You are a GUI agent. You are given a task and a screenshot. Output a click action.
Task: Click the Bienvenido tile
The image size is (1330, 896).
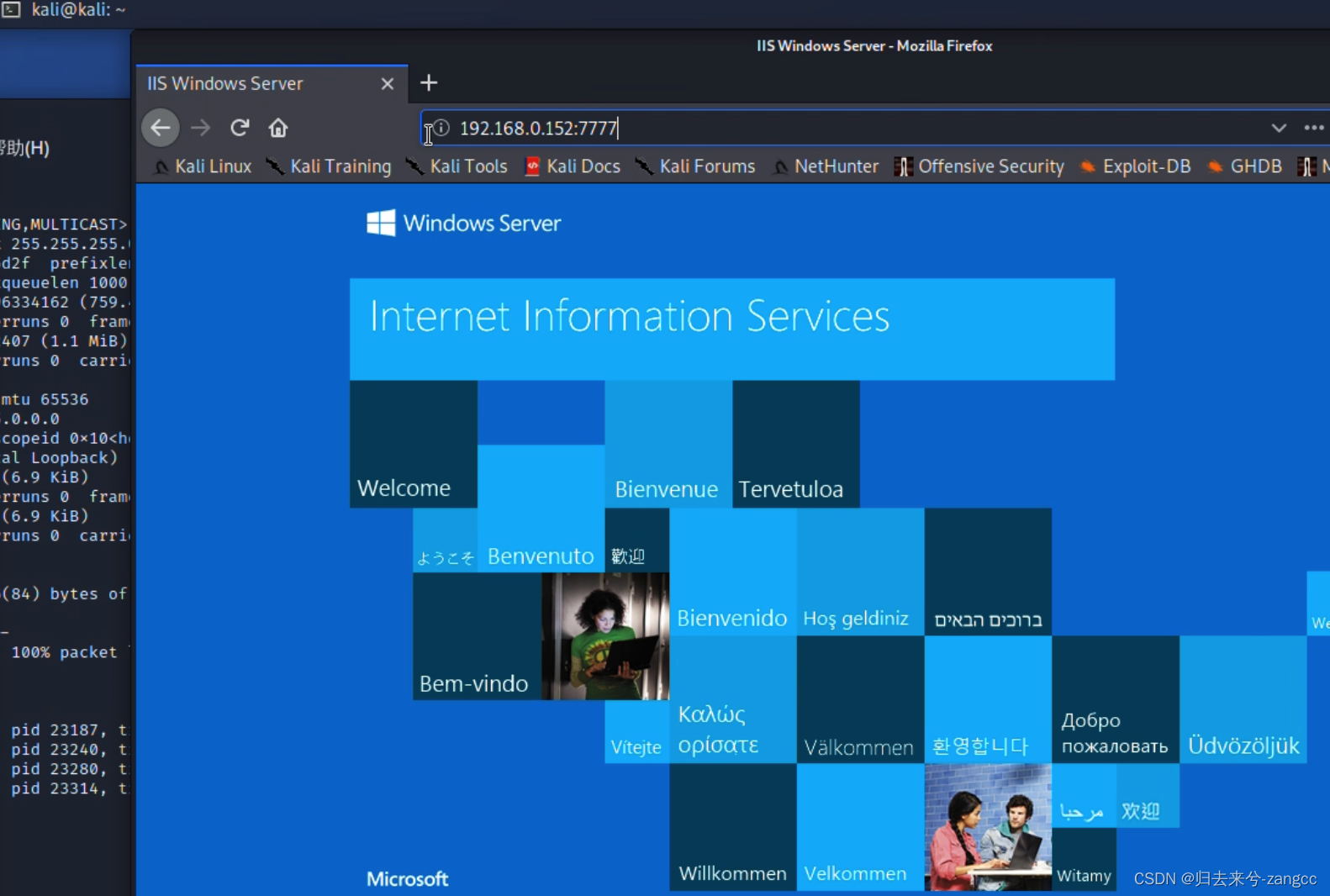pyautogui.click(x=733, y=572)
